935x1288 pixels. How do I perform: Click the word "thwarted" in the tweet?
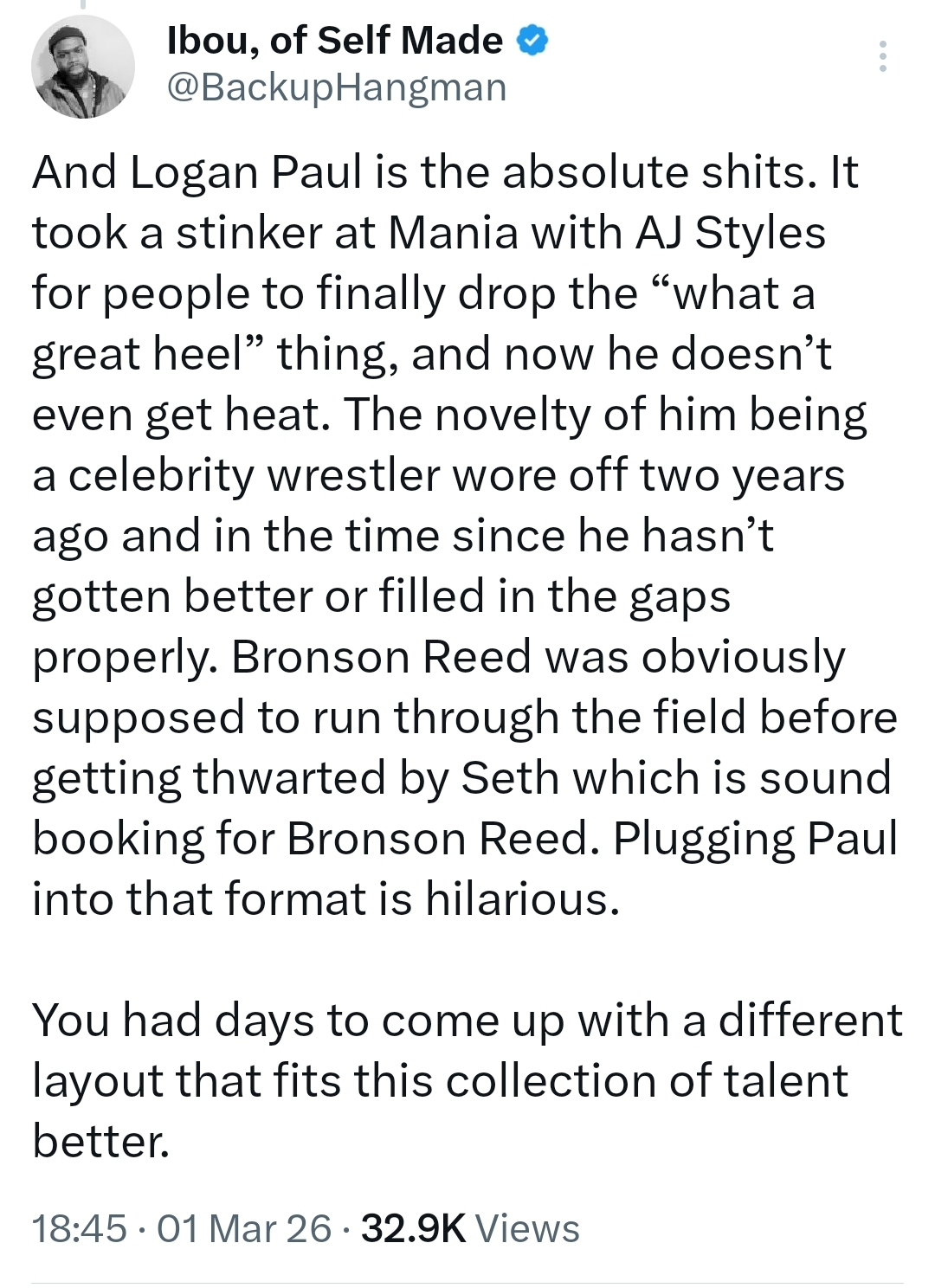289,778
